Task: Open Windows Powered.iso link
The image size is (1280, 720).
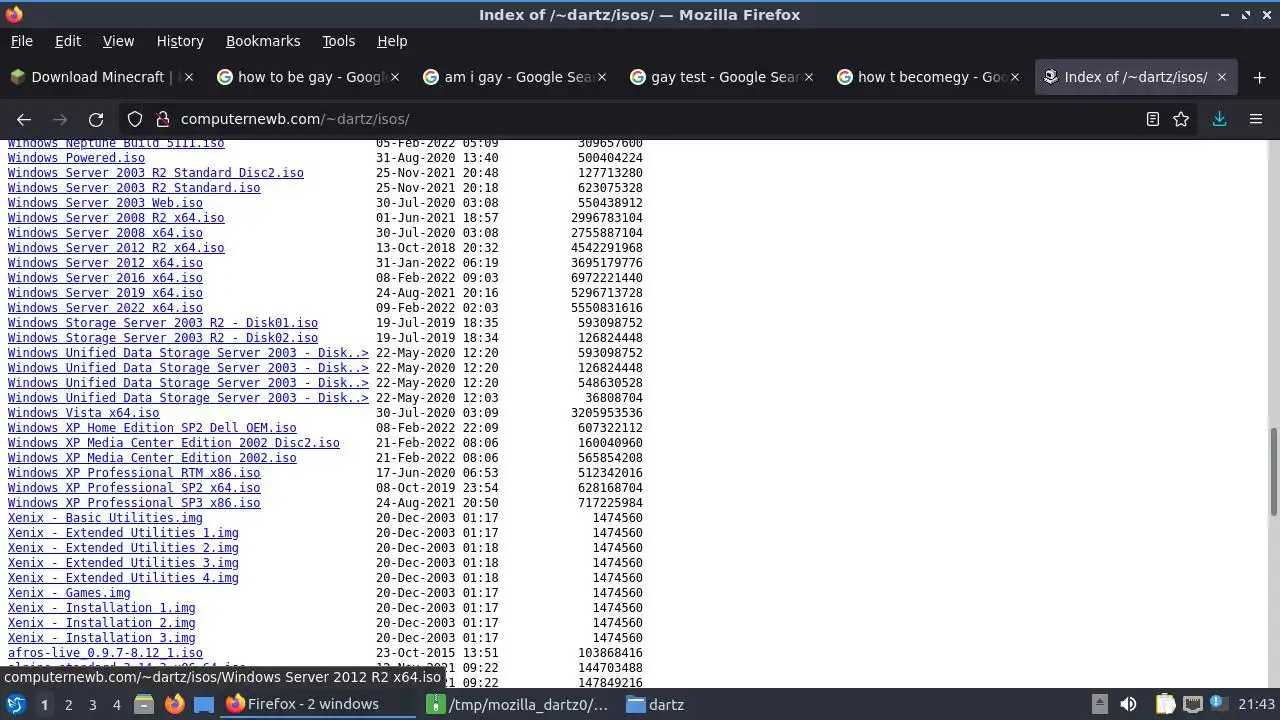Action: click(76, 158)
